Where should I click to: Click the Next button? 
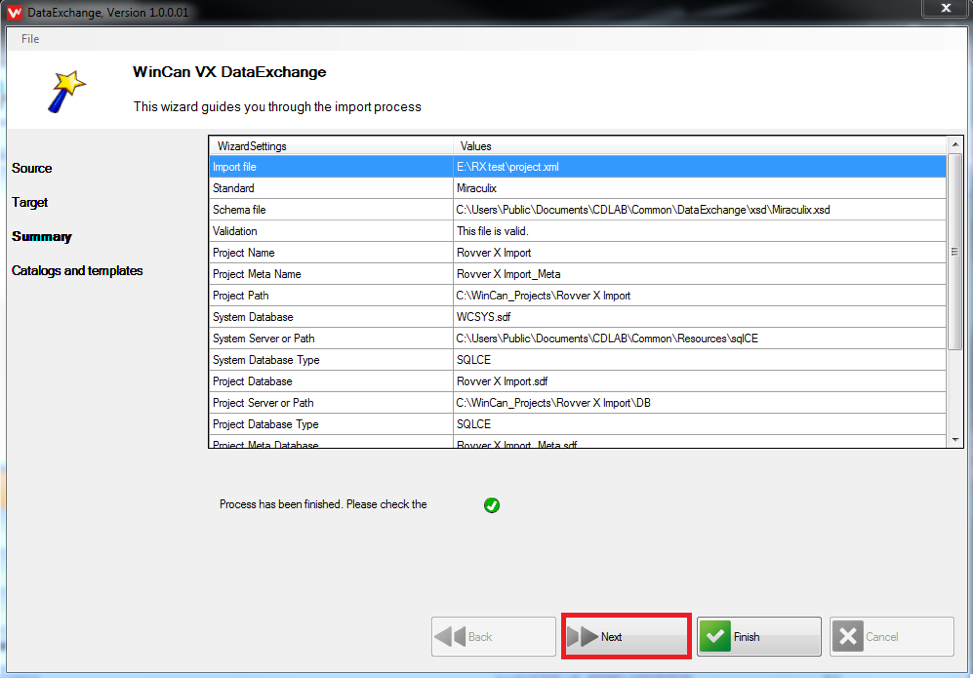(x=625, y=635)
